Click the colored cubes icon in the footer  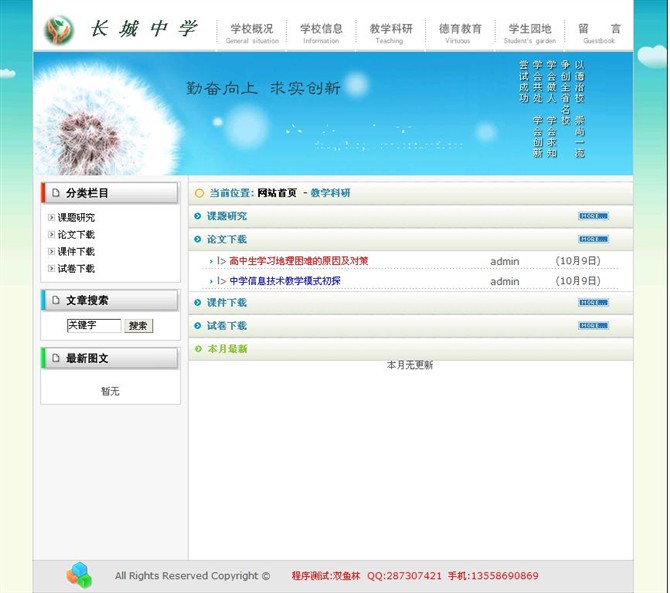(79, 575)
